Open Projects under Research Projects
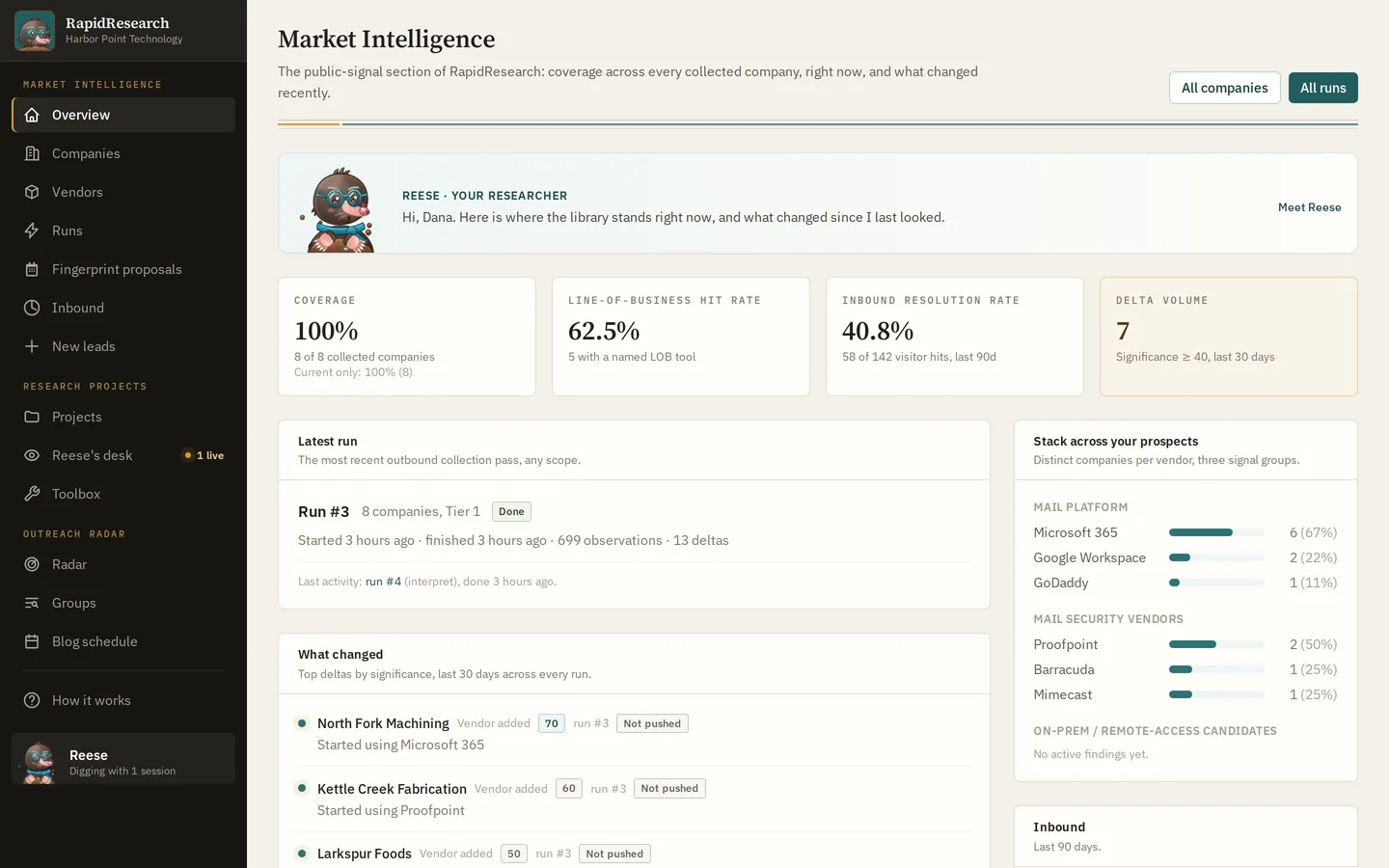The width and height of the screenshot is (1389, 868). click(123, 417)
